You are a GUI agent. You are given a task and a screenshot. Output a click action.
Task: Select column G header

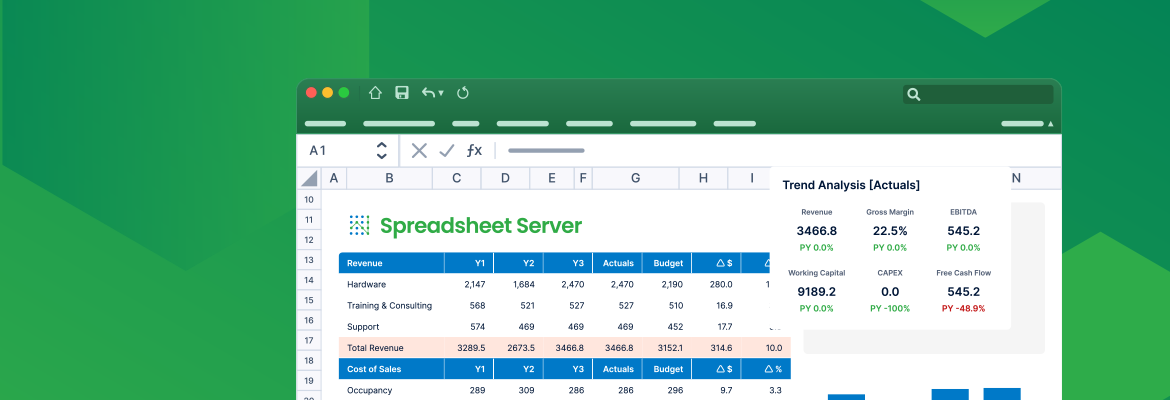(636, 178)
